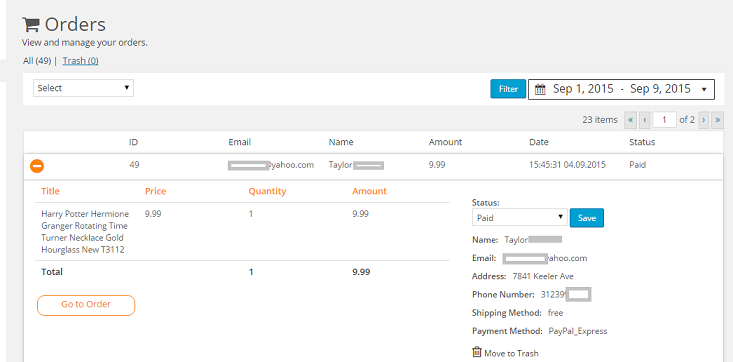Image resolution: width=733 pixels, height=362 pixels.
Task: Click the order date 15:45:31 04.09.2015
Action: pos(567,165)
